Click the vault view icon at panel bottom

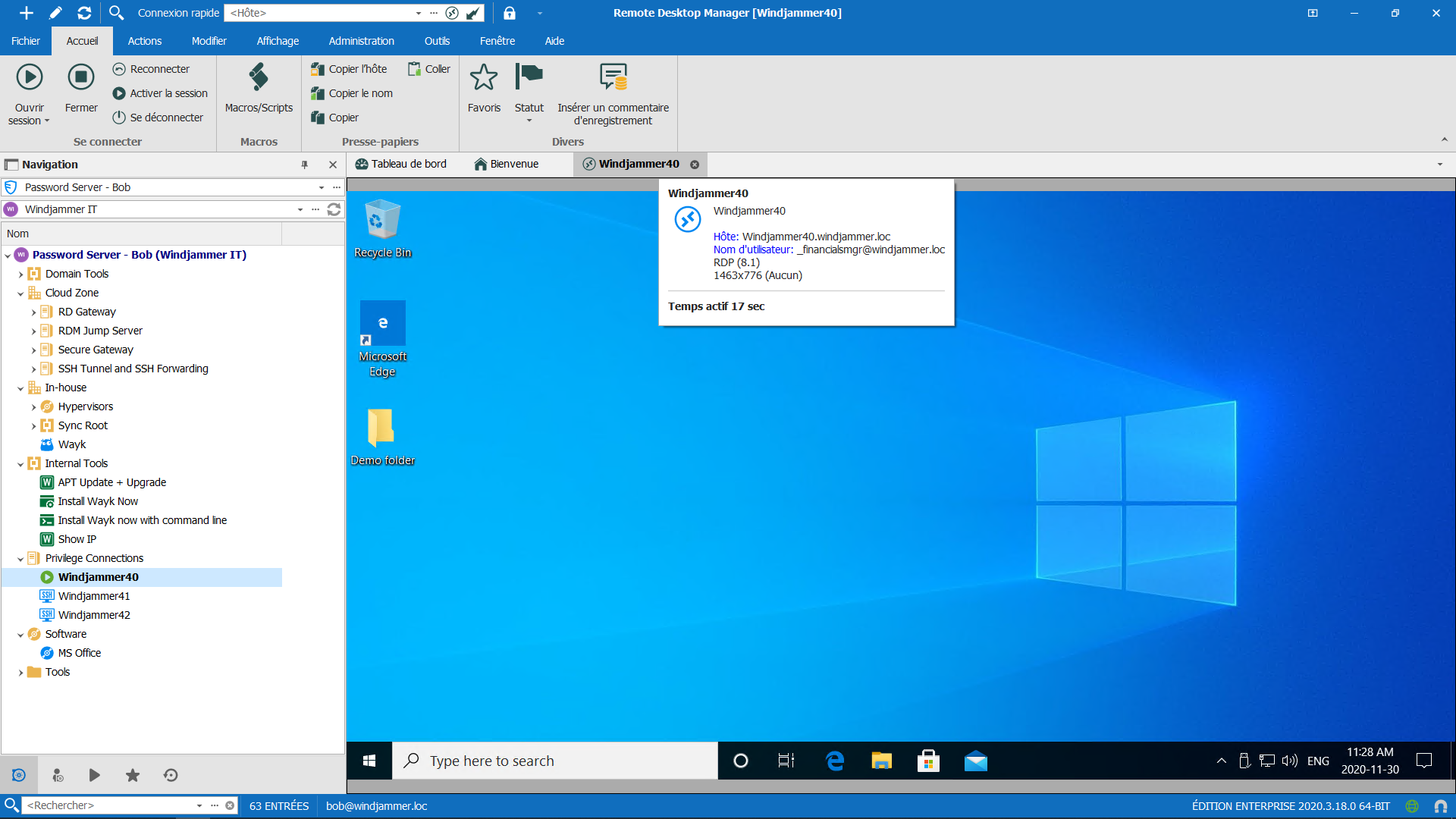pyautogui.click(x=19, y=775)
